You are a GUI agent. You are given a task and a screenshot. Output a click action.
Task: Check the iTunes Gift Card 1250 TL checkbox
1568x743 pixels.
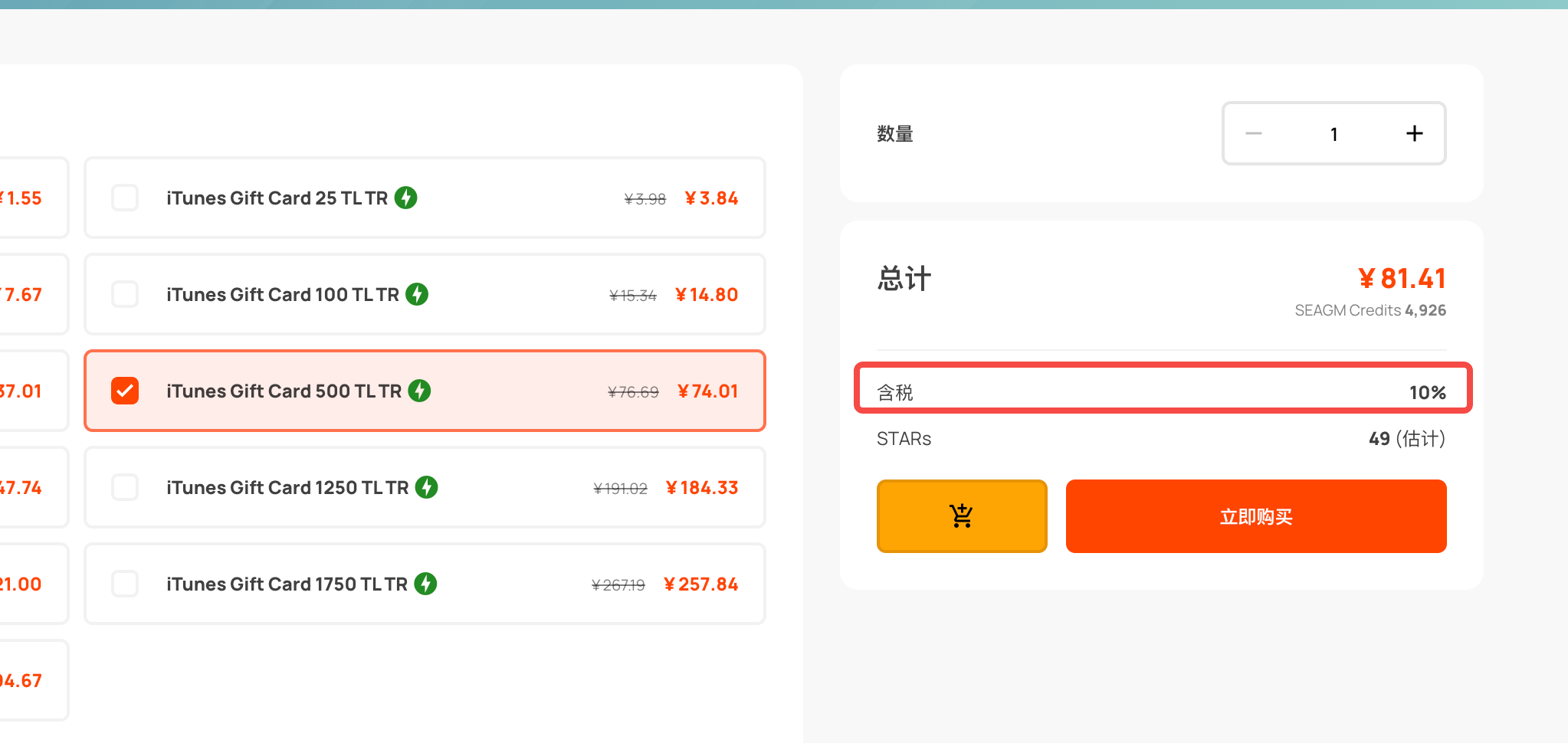[125, 487]
